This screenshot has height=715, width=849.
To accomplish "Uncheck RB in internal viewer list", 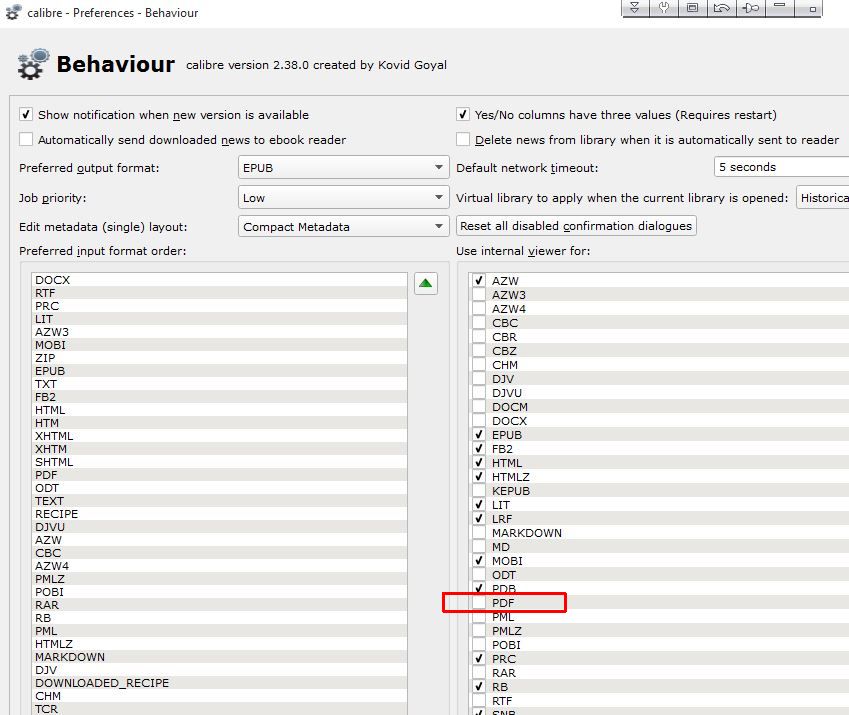I will tap(479, 687).
